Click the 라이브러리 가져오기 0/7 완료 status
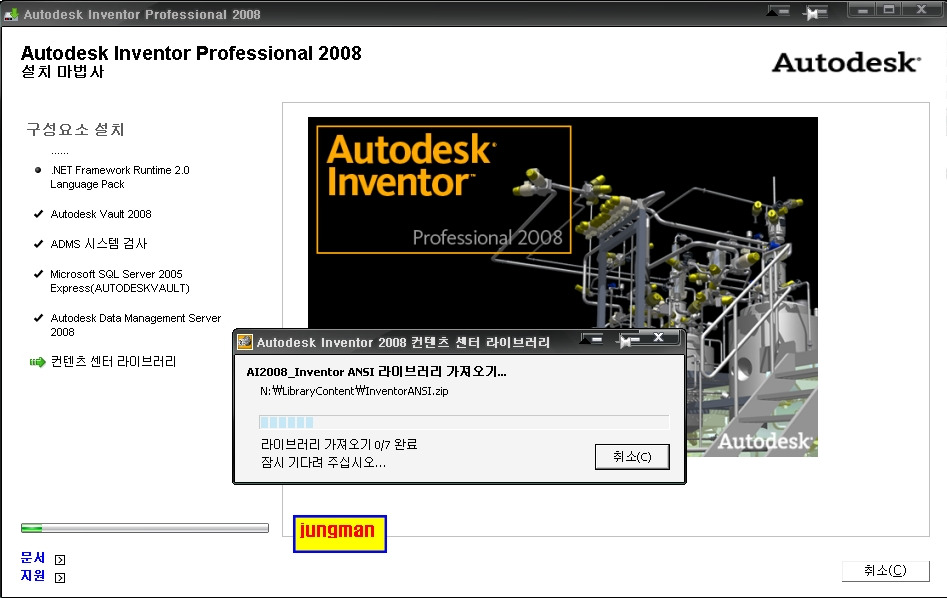This screenshot has width=947, height=598. coord(339,445)
